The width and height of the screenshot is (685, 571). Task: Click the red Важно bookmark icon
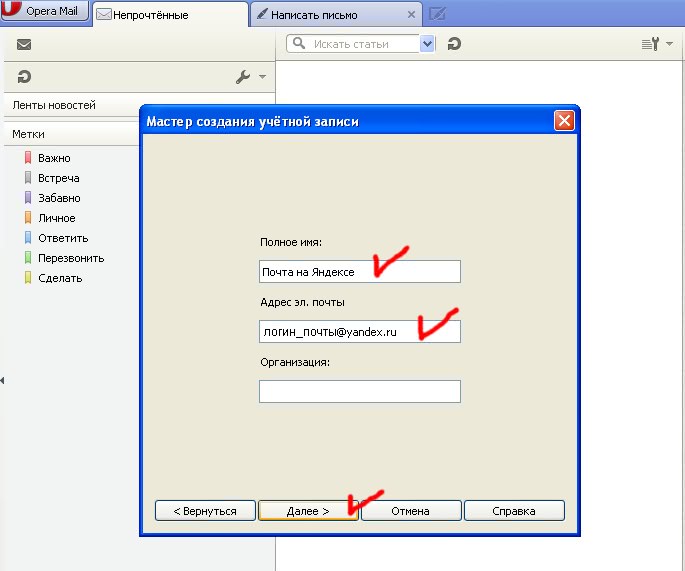point(28,158)
